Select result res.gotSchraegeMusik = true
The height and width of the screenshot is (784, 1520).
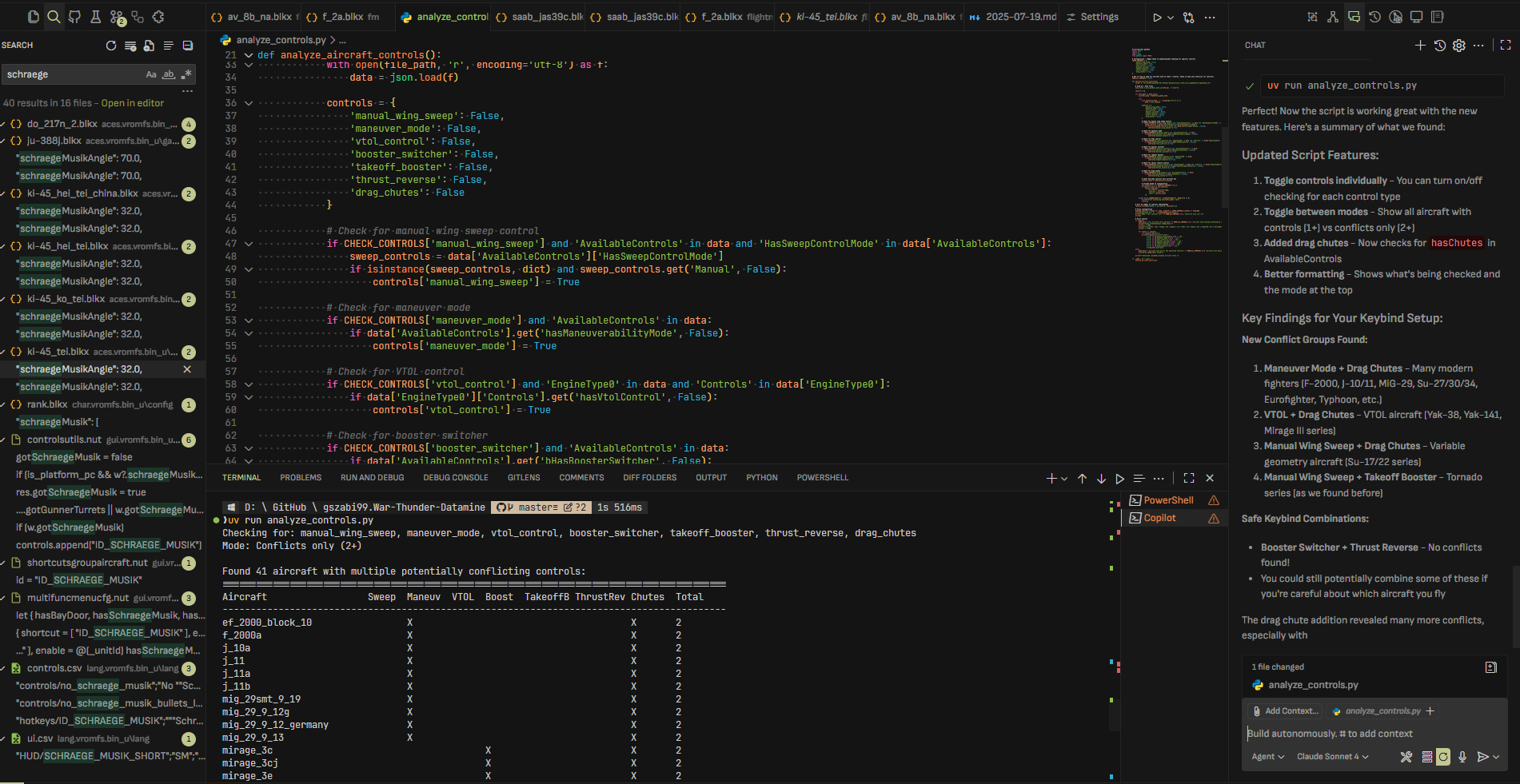tap(81, 492)
